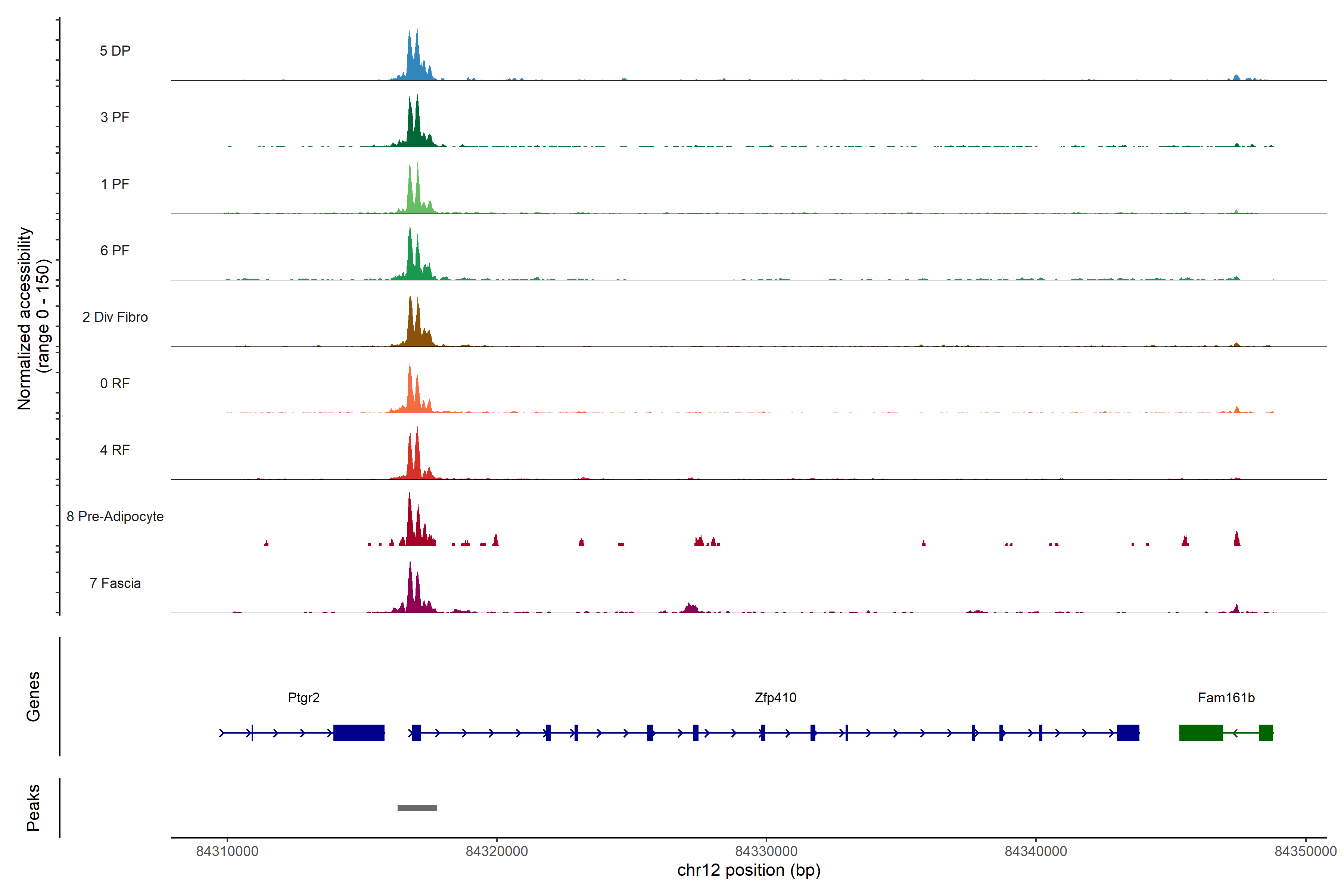Click the 2 Div Fibro track label
The image size is (1344, 896).
(x=115, y=317)
